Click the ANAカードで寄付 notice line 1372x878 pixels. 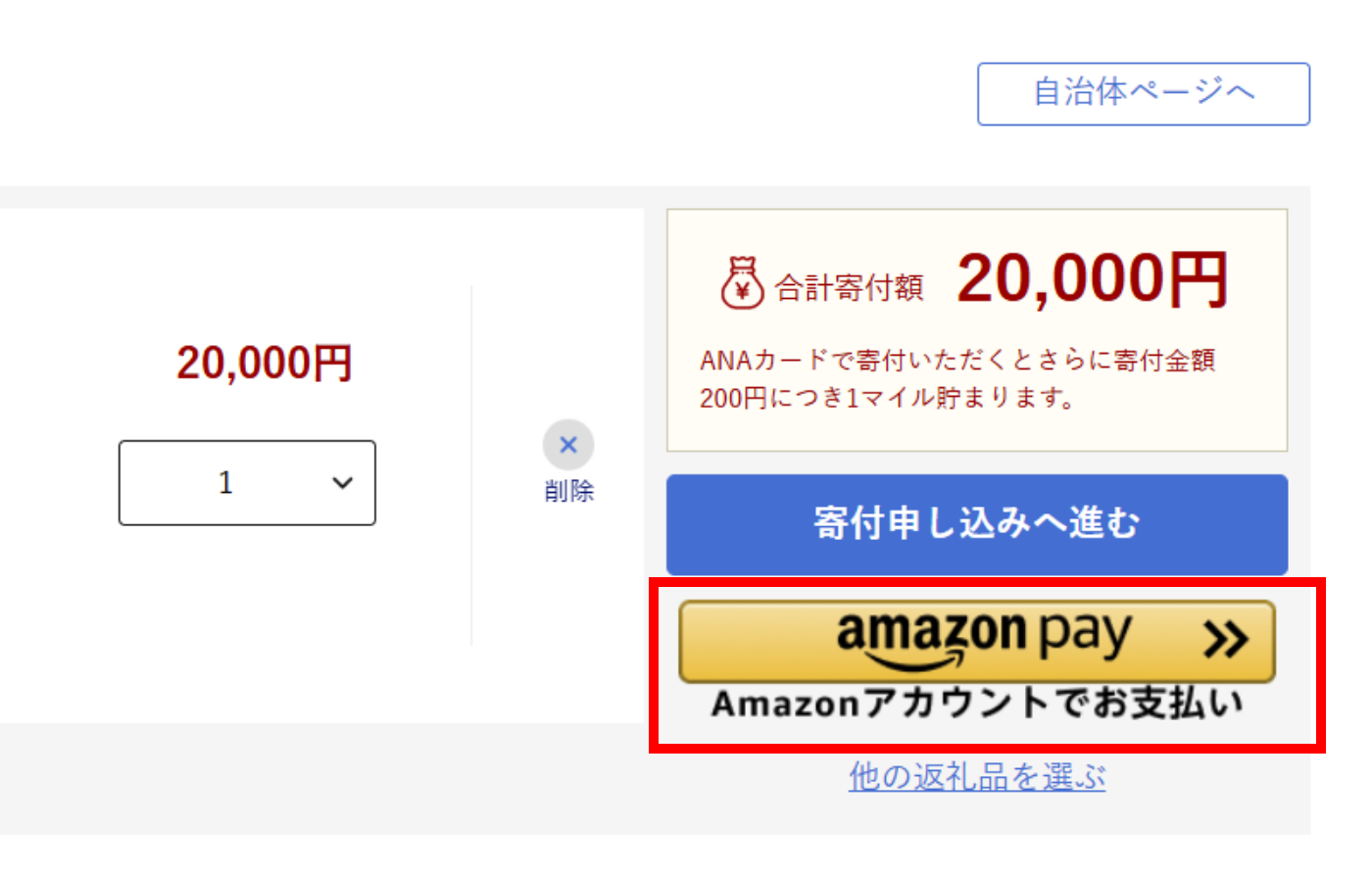pyautogui.click(x=957, y=362)
